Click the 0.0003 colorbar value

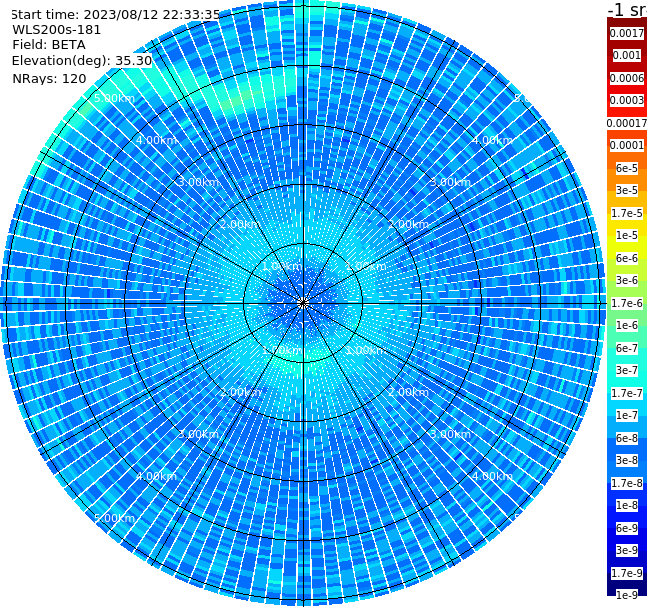627,100
